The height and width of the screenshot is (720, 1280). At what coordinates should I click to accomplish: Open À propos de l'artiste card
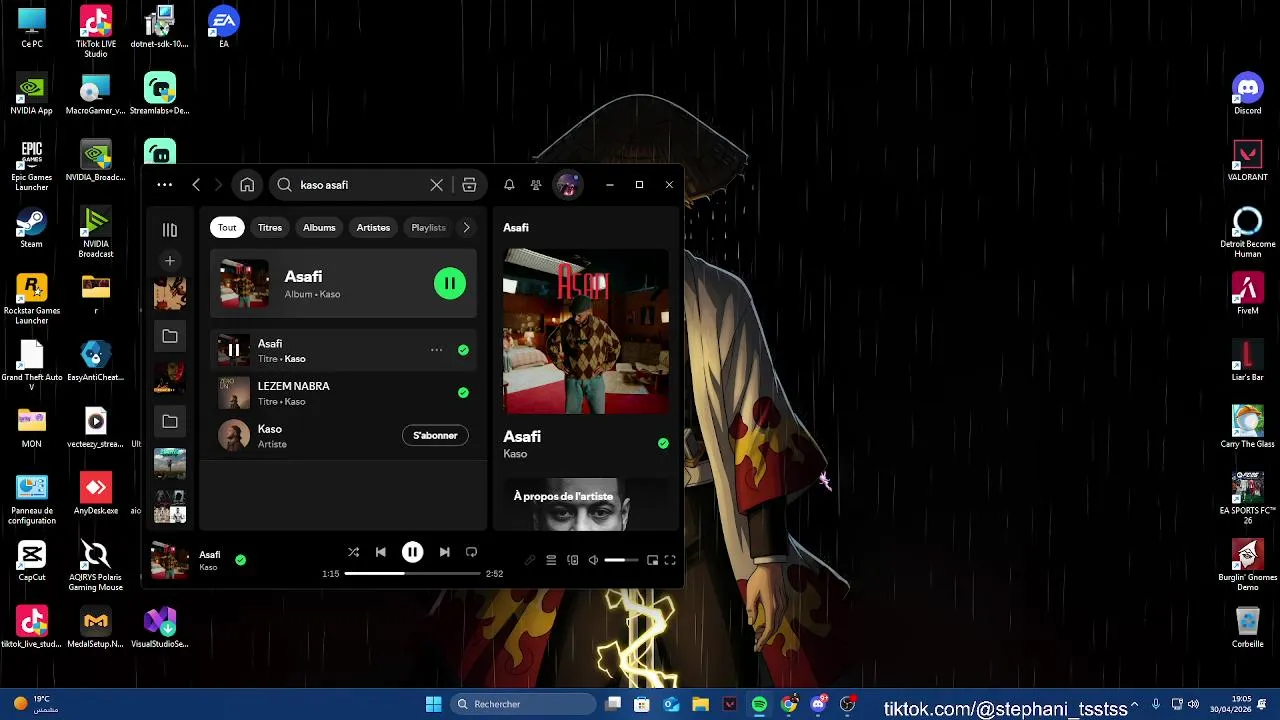[586, 503]
